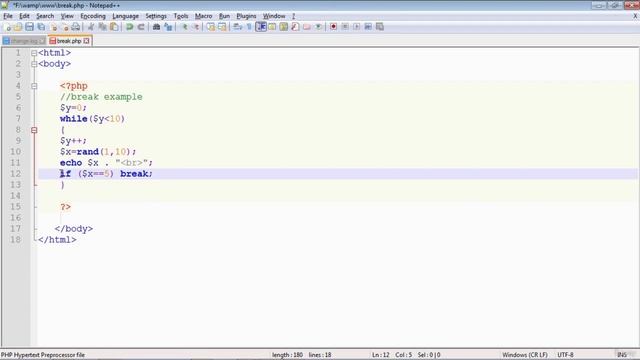Image resolution: width=640 pixels, height=360 pixels.
Task: Open the ? help menu
Action: point(293,16)
